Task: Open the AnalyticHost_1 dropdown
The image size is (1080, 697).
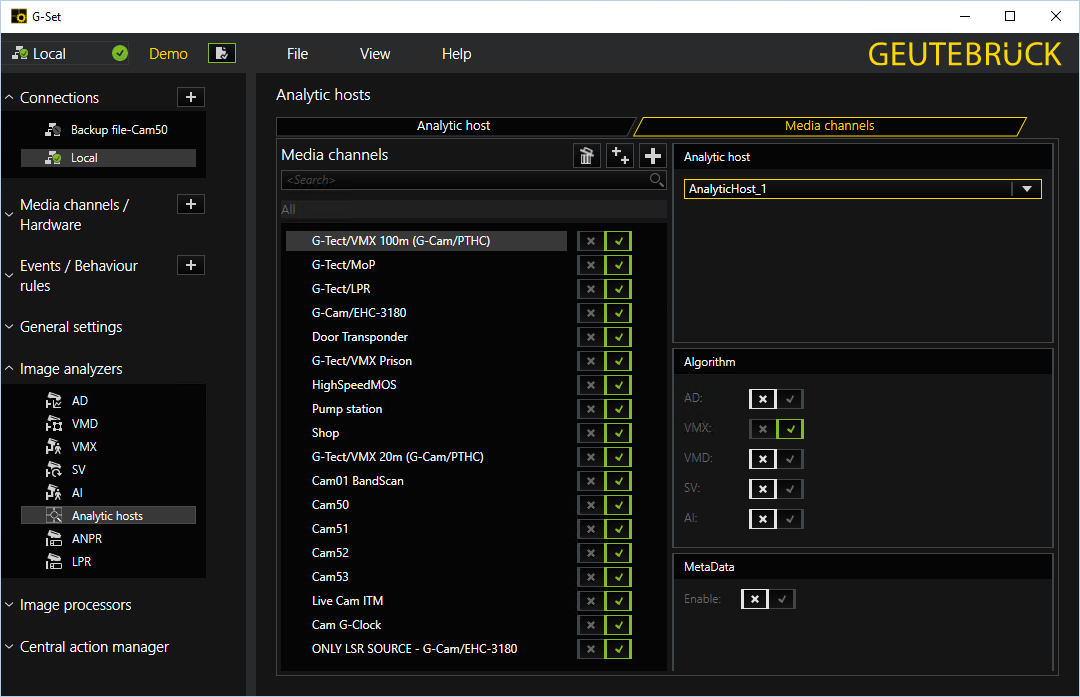Action: (1026, 189)
